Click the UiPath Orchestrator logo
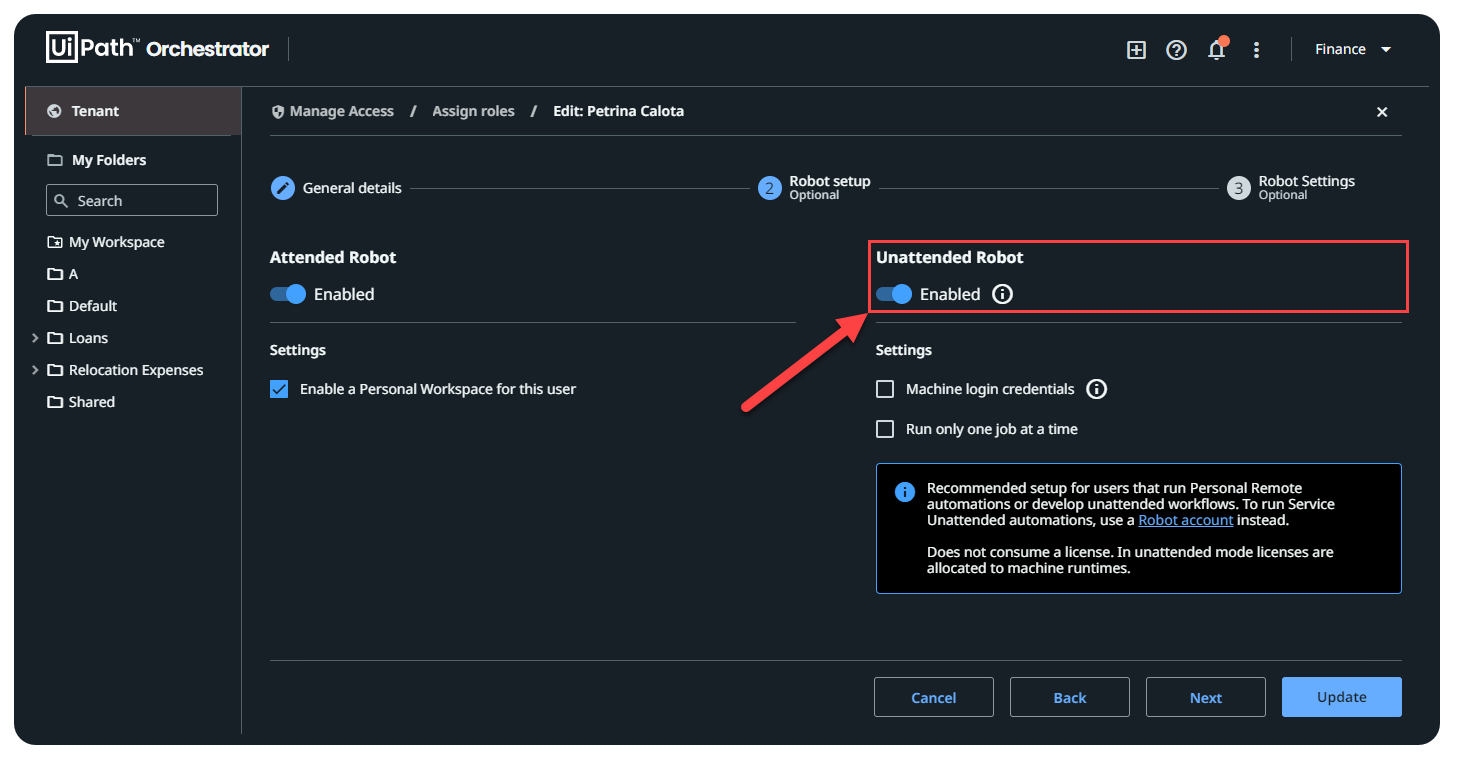The width and height of the screenshot is (1463, 759). [158, 47]
